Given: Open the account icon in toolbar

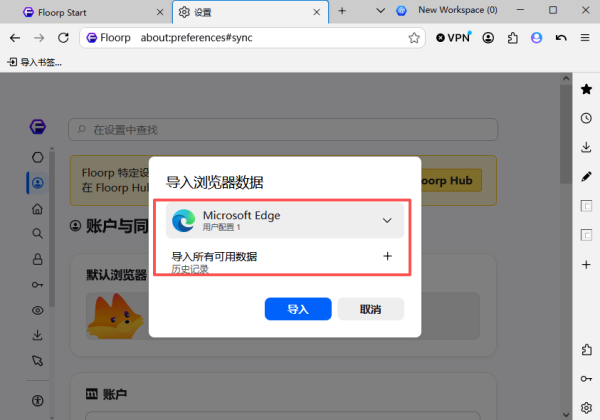Looking at the screenshot, I should point(488,38).
